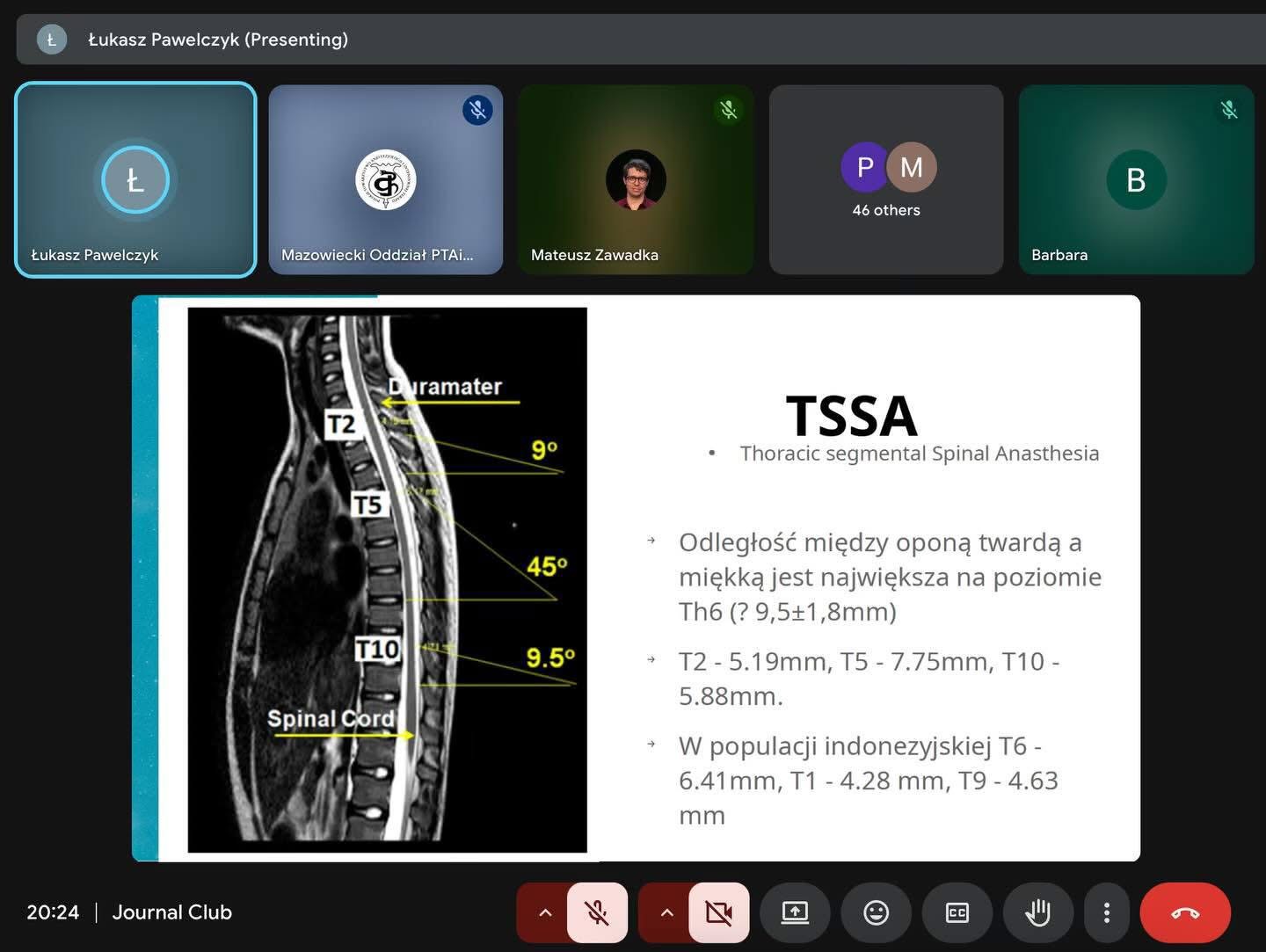1266x952 pixels.
Task: Open the 46 others participants tile
Action: pos(886,179)
